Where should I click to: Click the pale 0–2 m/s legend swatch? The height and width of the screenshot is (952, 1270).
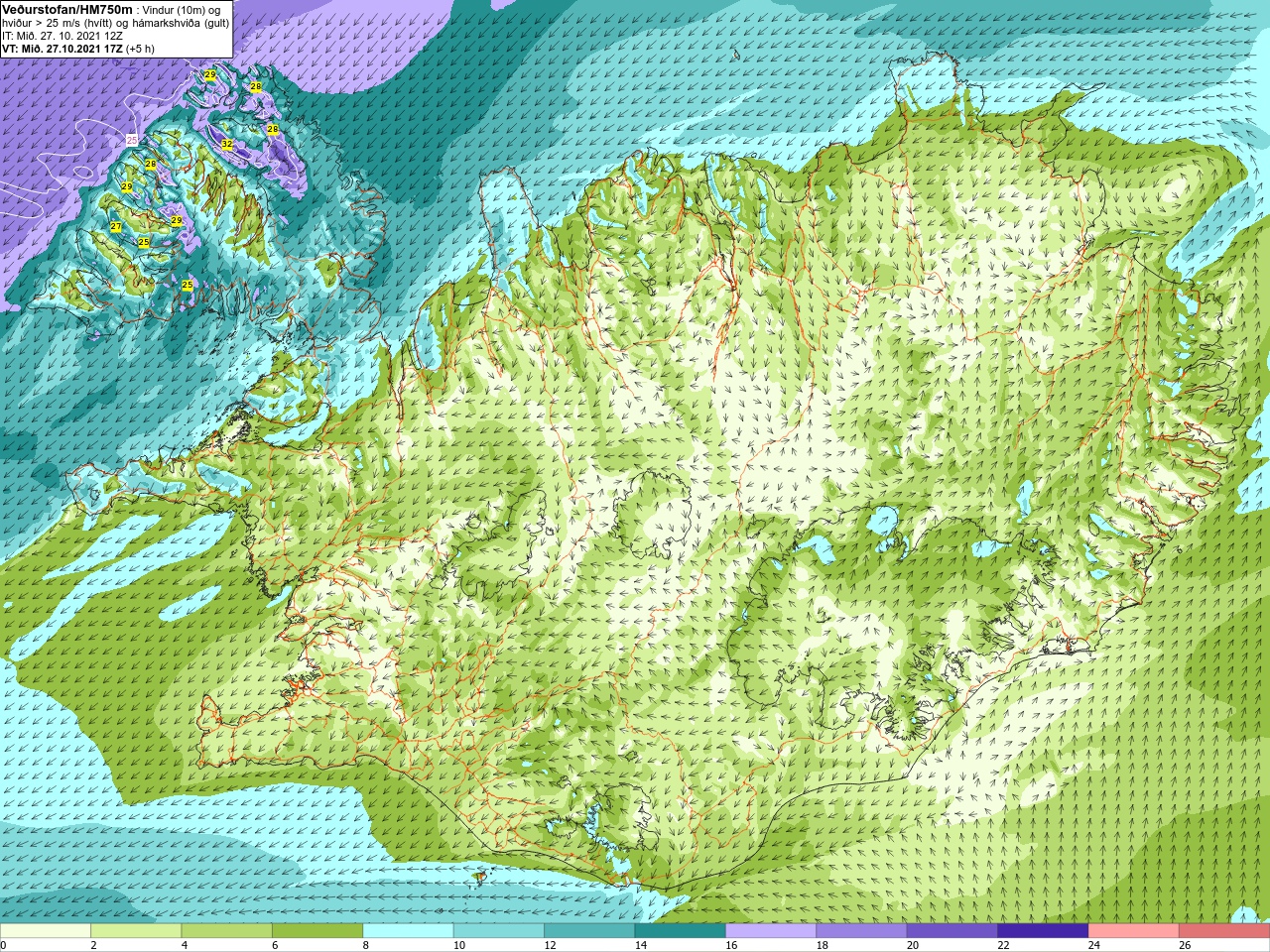pyautogui.click(x=46, y=930)
